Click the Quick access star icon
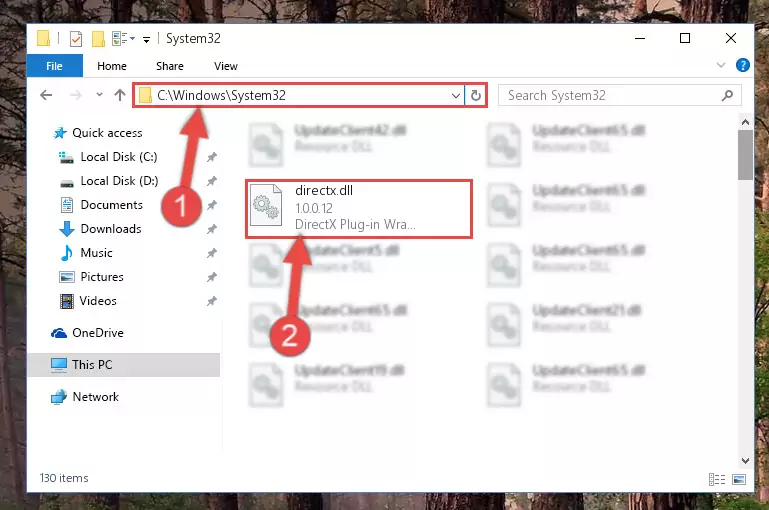 click(x=60, y=133)
